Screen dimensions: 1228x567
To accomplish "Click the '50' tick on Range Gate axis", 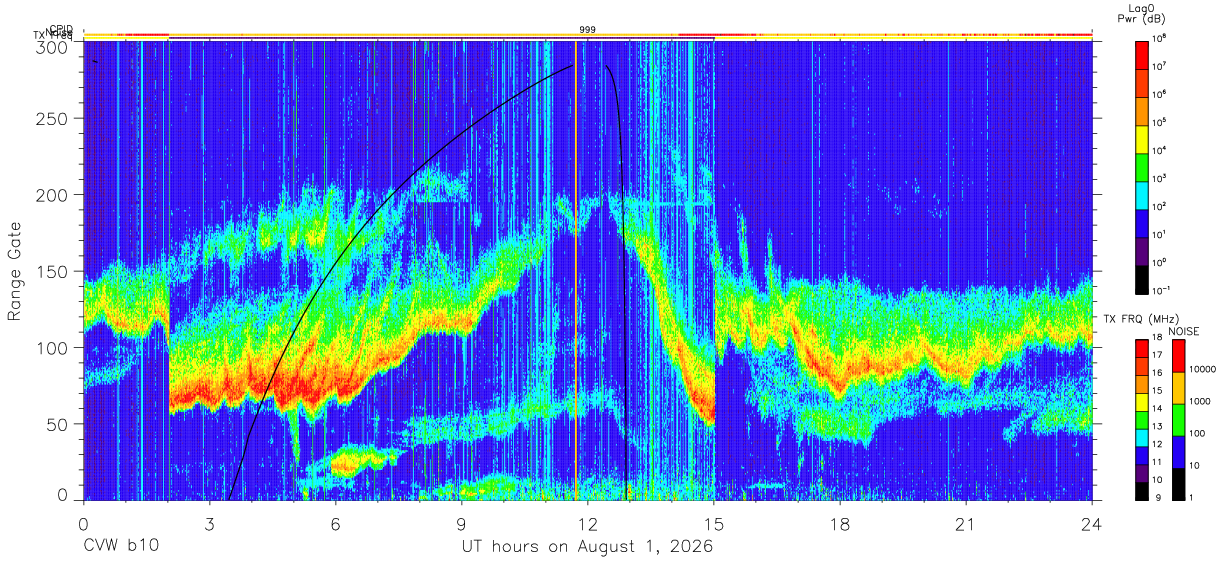I will pyautogui.click(x=57, y=424).
